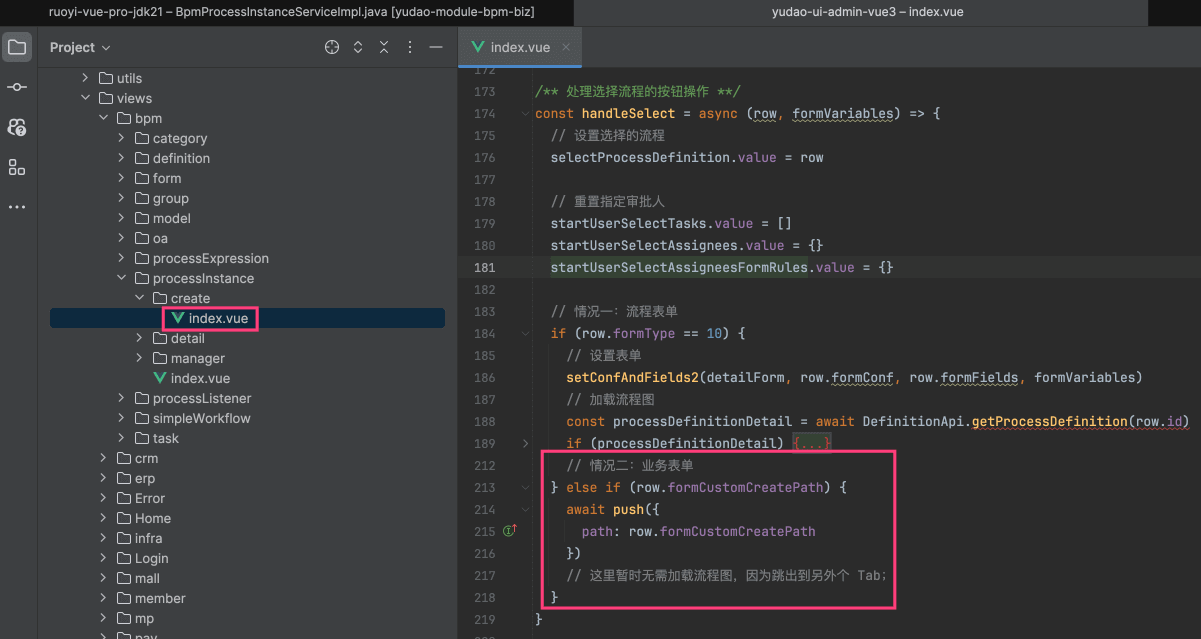
Task: Collapse the handleSelect function fold arrow
Action: point(526,114)
